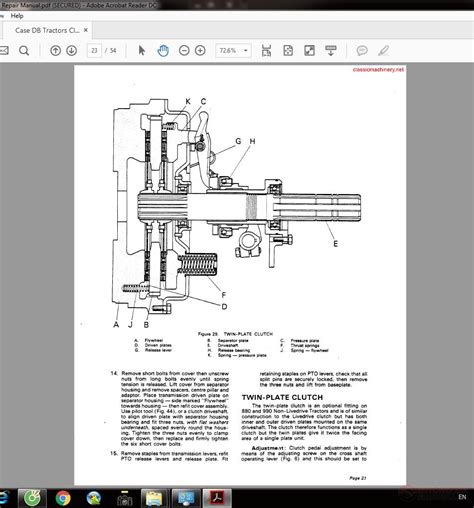This screenshot has width=474, height=508.
Task: Click label A under the flywheel drawing
Action: tap(116, 324)
